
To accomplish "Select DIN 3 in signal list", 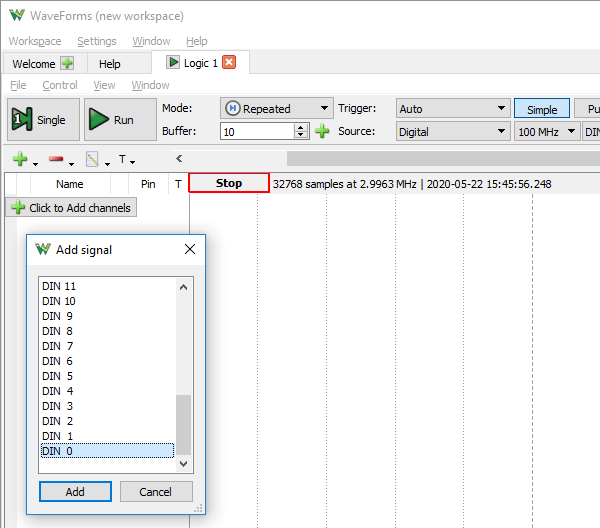I will pyautogui.click(x=108, y=406).
